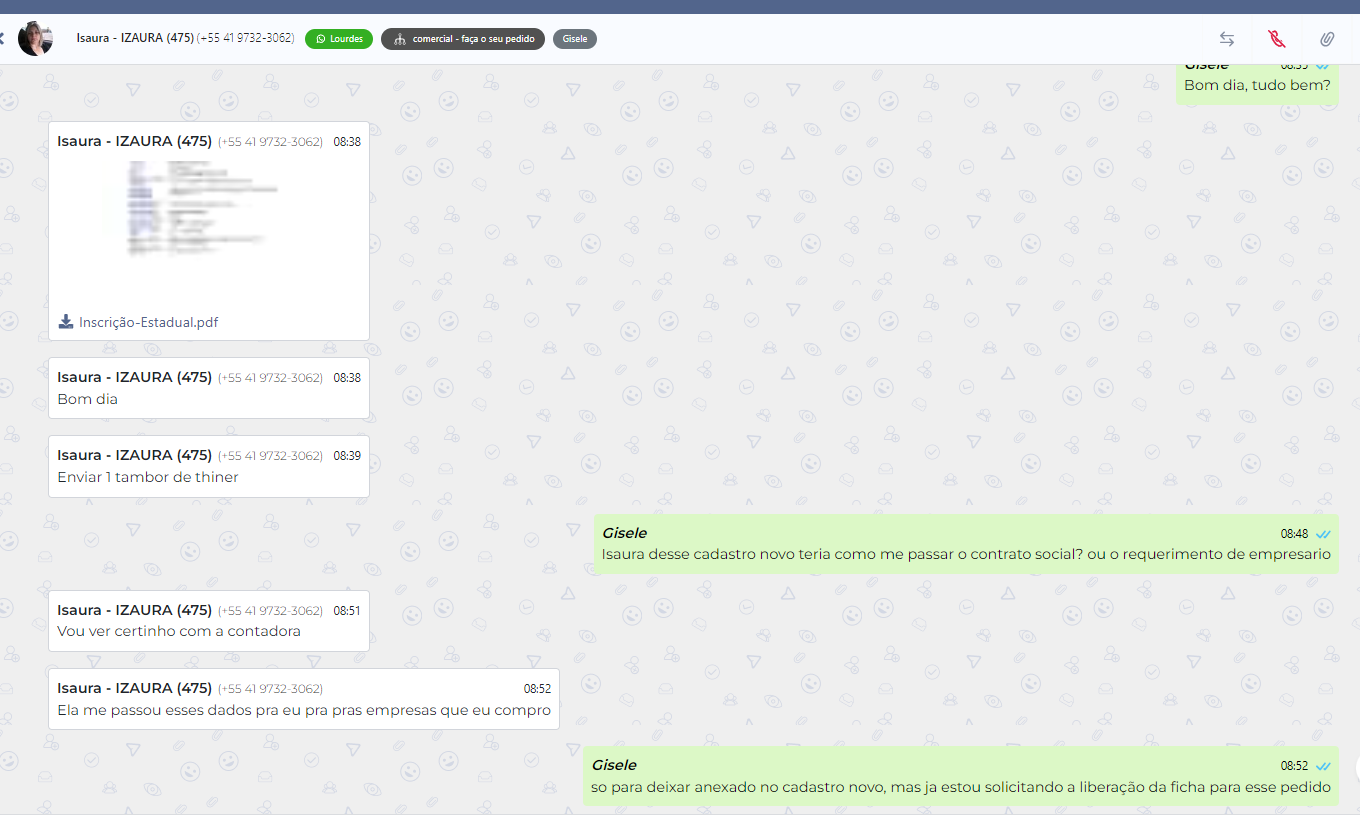Click the contact name Isaura - IZAURA (475) in header
The image size is (1360, 815).
135,38
